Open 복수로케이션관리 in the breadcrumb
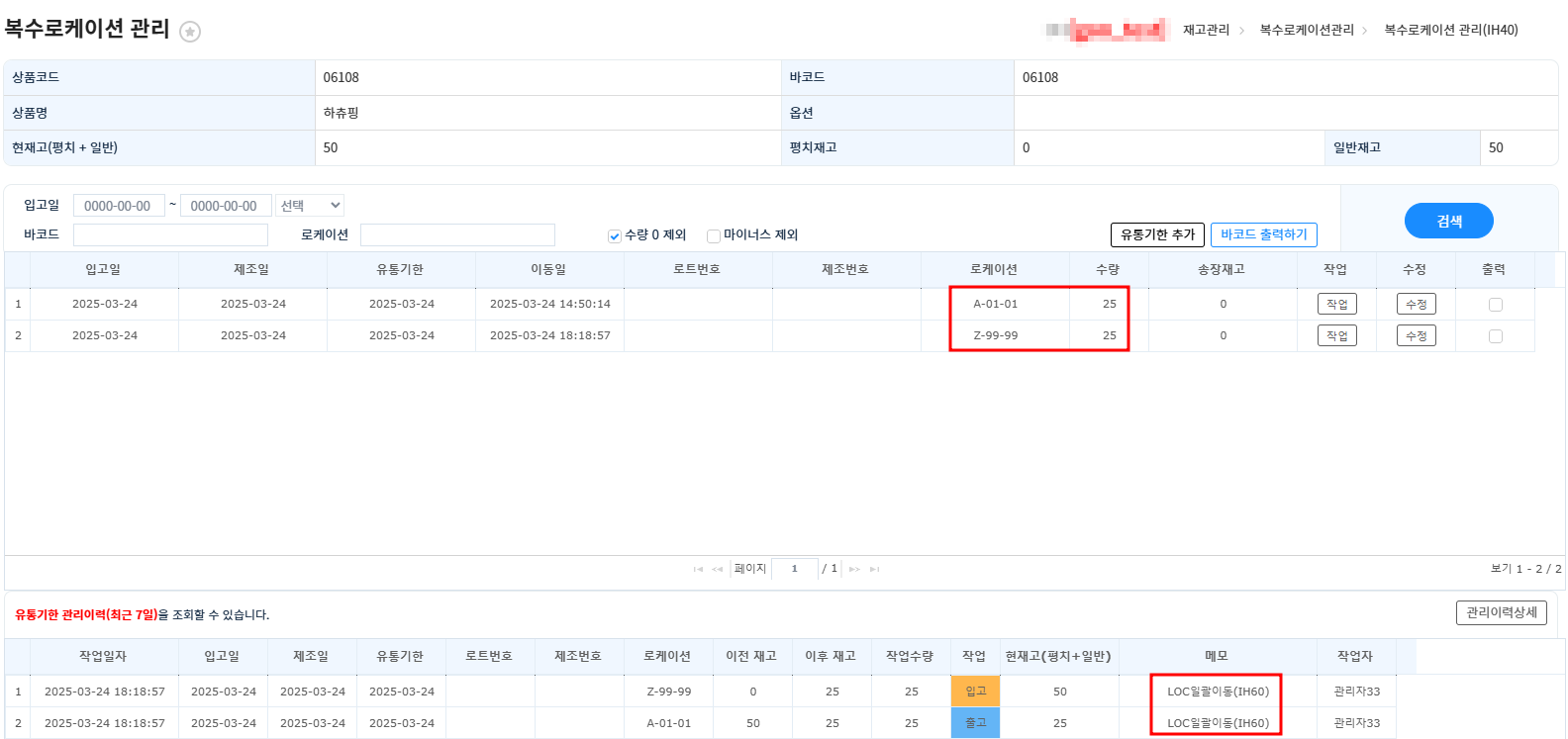Viewport: 1568px width, 739px height. 1306,31
